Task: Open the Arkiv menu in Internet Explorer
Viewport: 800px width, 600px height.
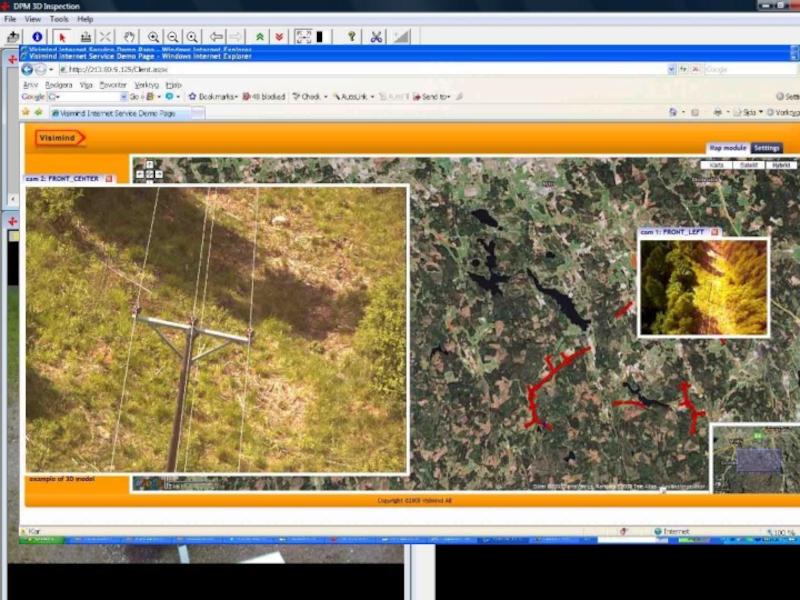Action: click(30, 85)
